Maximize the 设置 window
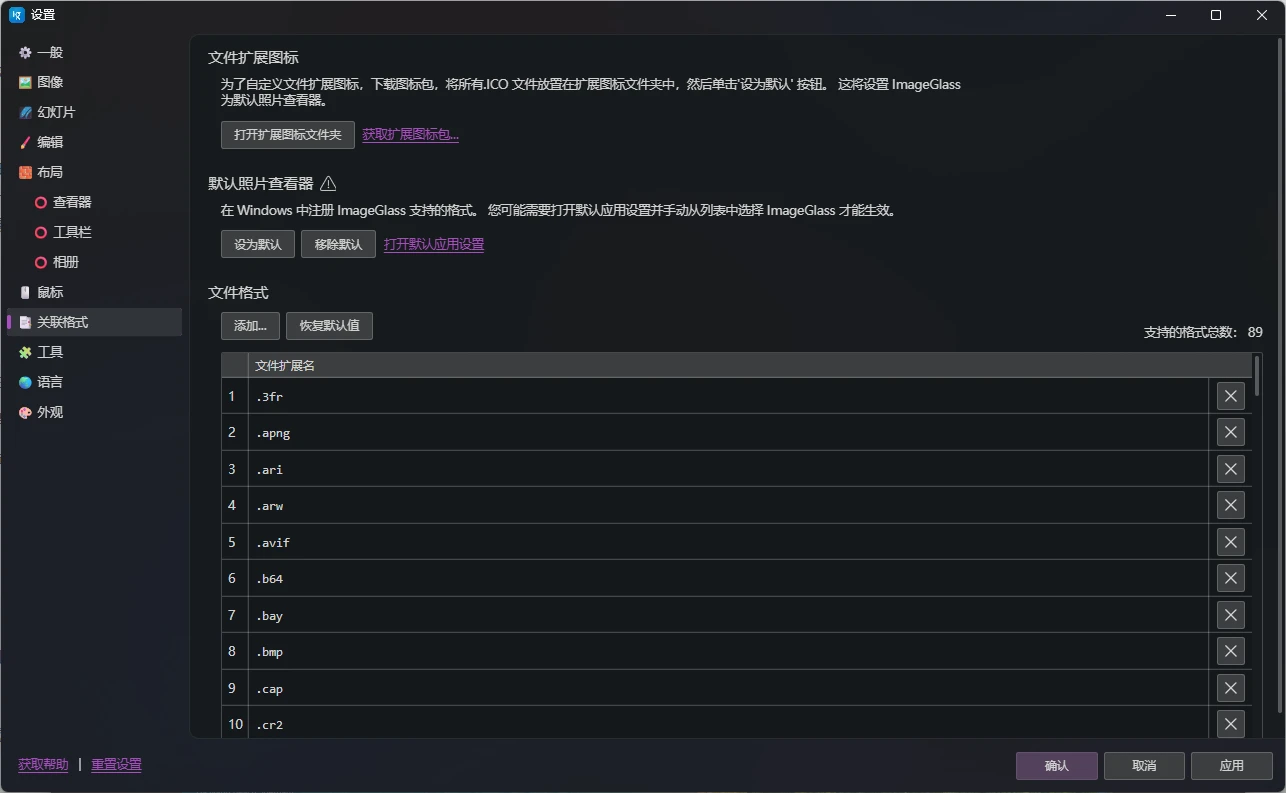Viewport: 1286px width, 793px height. pos(1216,15)
